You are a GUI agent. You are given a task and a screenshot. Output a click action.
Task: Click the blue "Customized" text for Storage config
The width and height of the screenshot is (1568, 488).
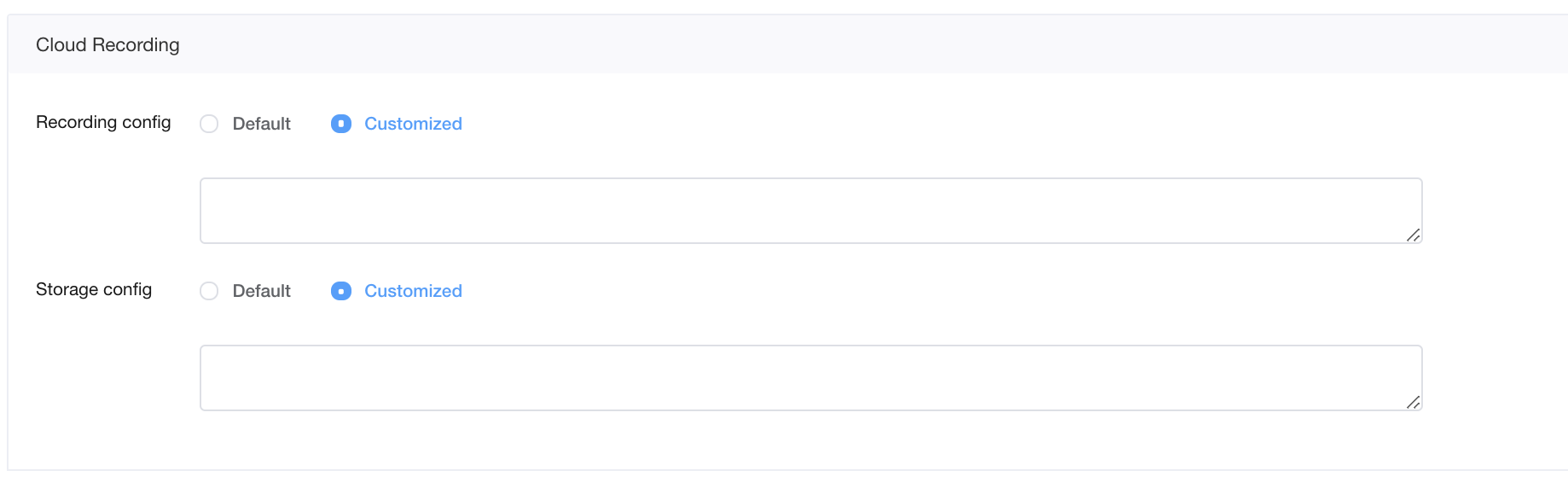click(x=413, y=291)
